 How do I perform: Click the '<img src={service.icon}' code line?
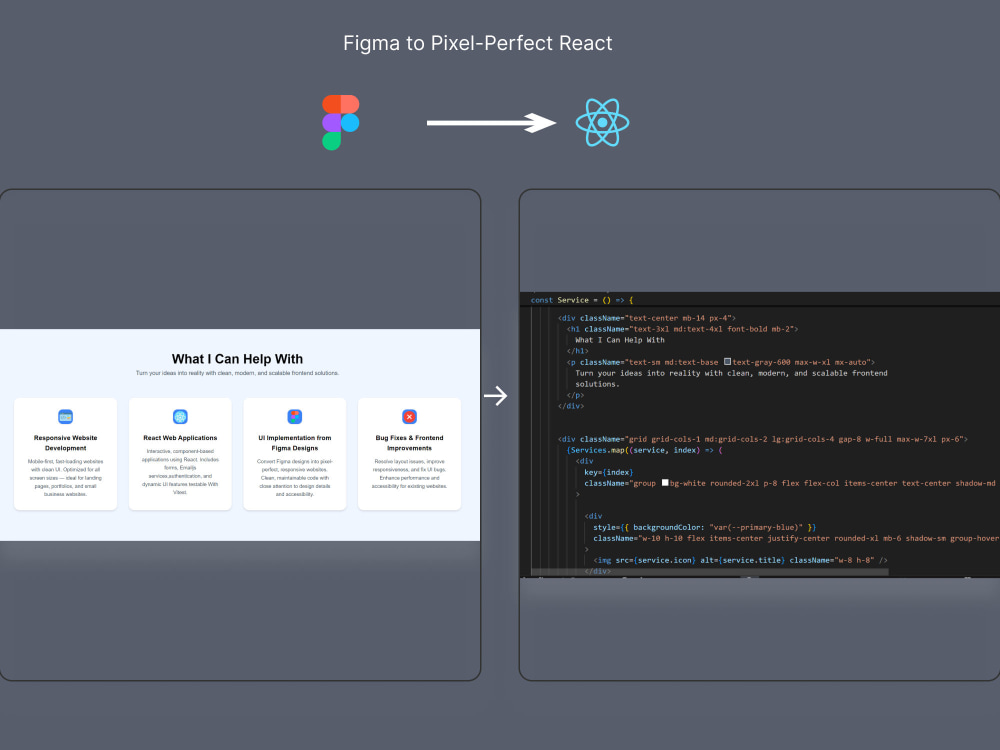point(740,560)
